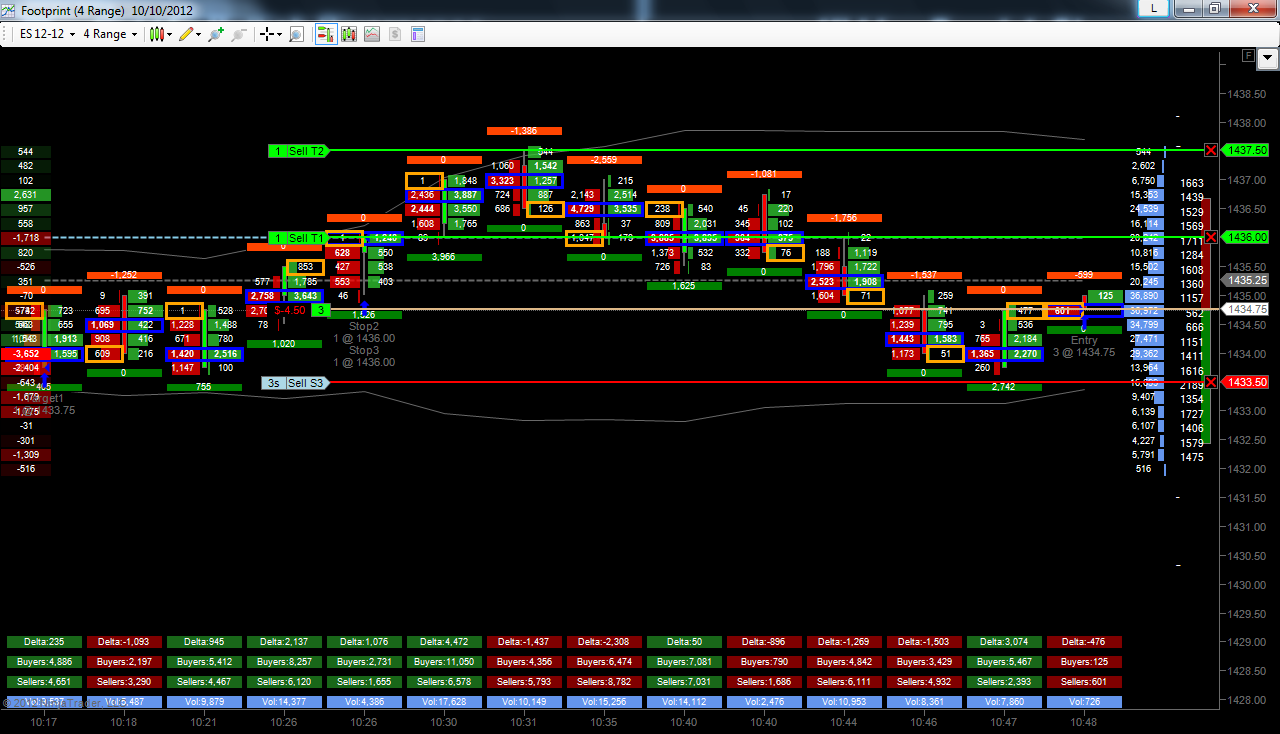
Task: Cancel the Sell S3 order with red X
Action: 1211,382
